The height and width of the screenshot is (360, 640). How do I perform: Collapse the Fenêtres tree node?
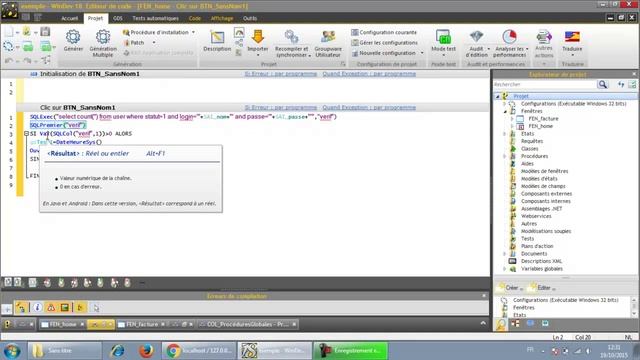505,111
